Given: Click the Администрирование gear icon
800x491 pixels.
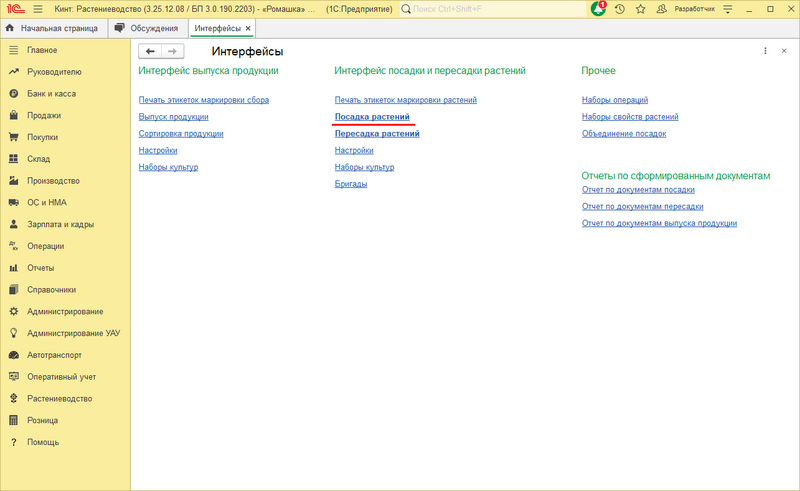Looking at the screenshot, I should point(14,311).
